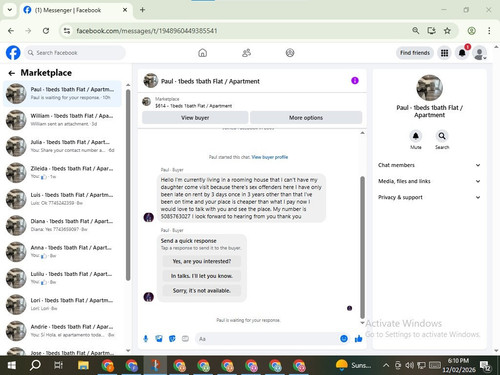Go back using the Marketplace back arrow
The image size is (500, 375).
12,73
